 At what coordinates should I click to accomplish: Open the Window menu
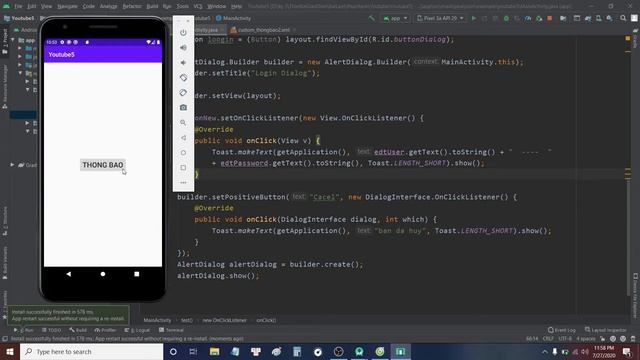click(x=217, y=7)
